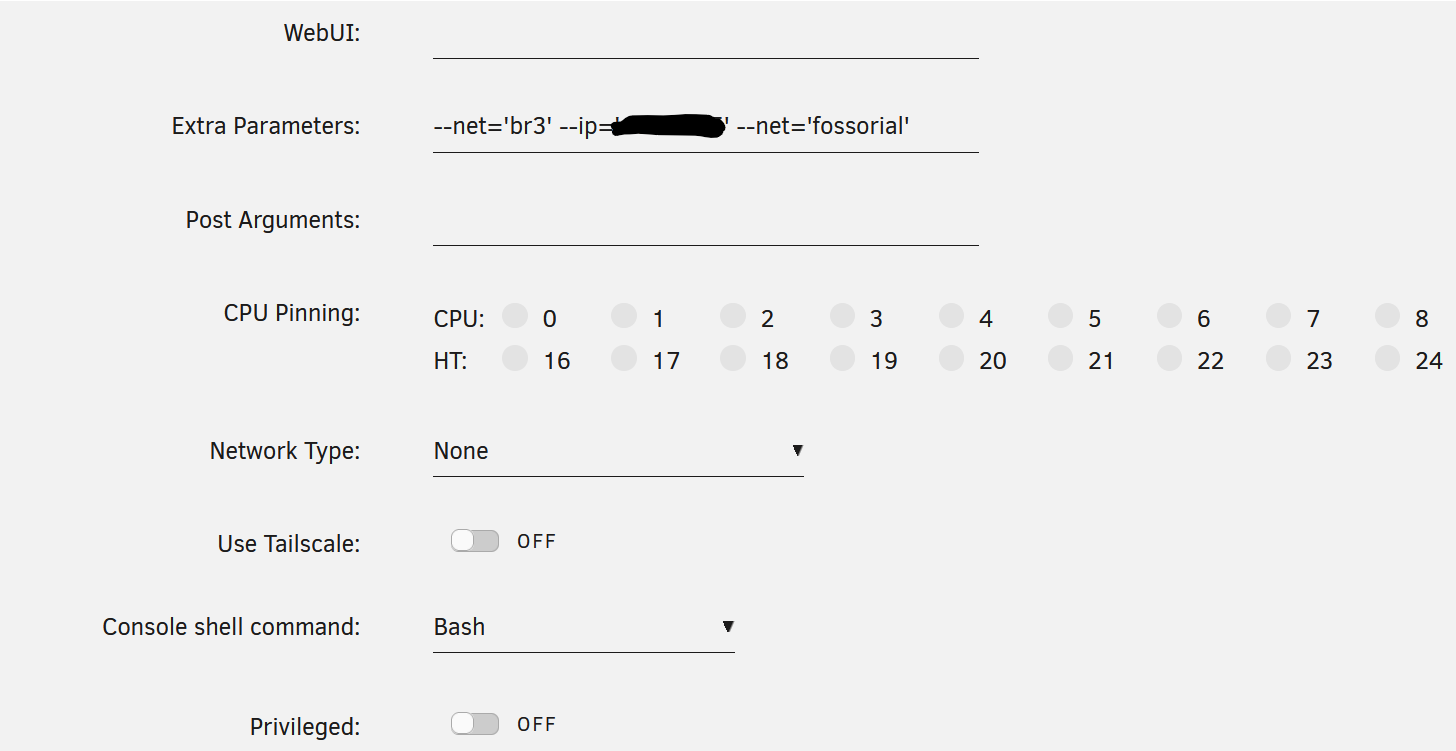
Task: Check hyperthread 18 checkbox
Action: coord(733,359)
